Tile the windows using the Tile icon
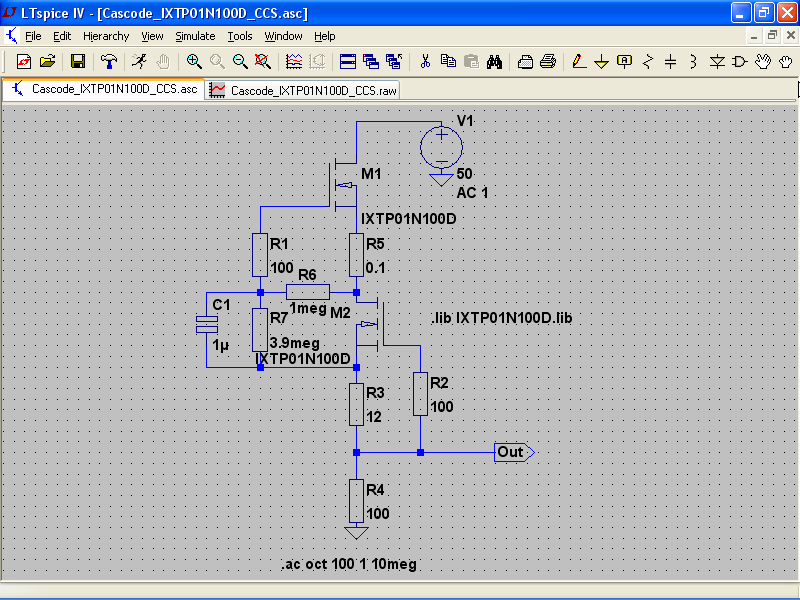 point(347,62)
